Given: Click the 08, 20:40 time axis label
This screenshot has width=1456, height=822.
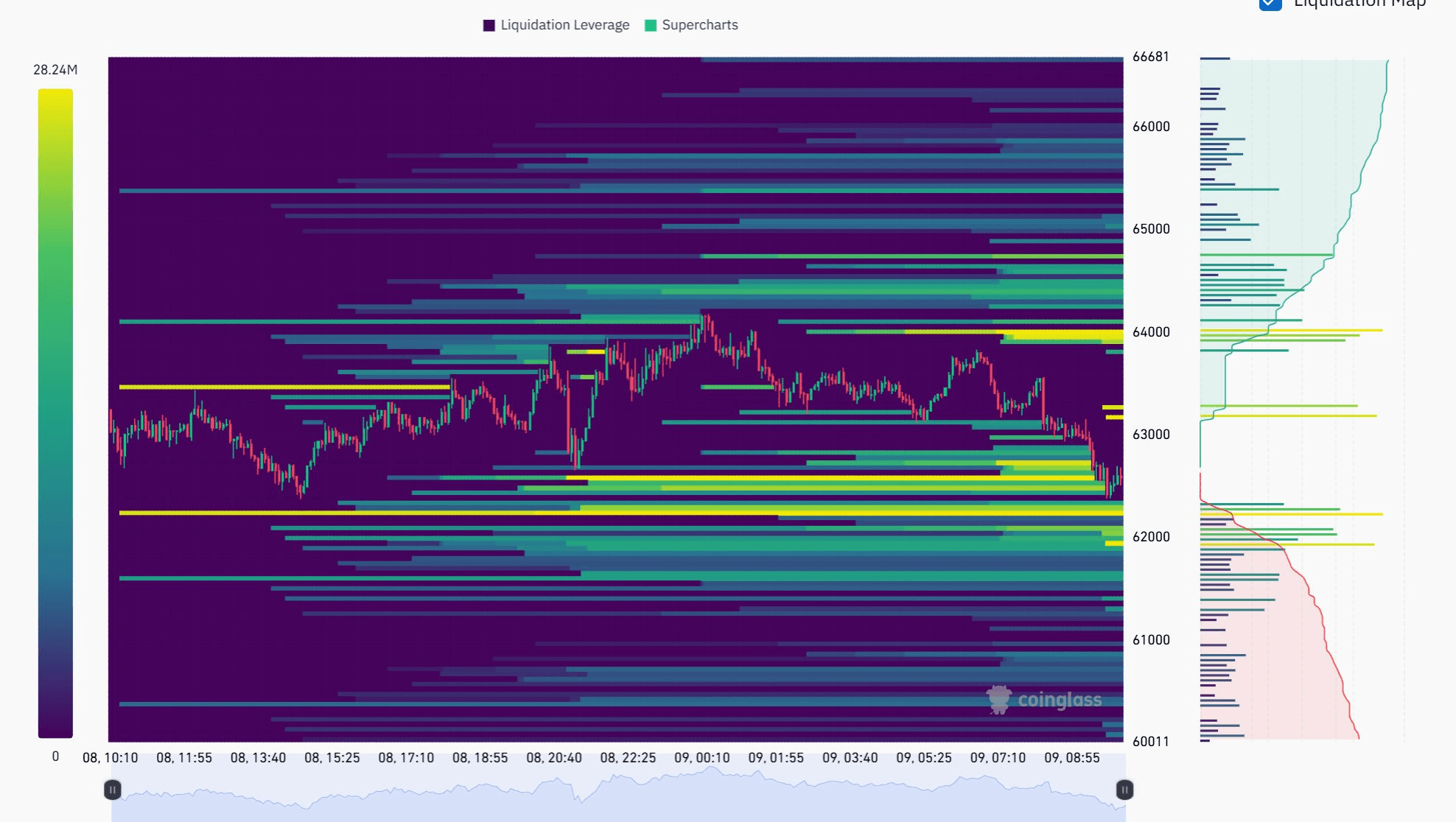Looking at the screenshot, I should [x=554, y=758].
